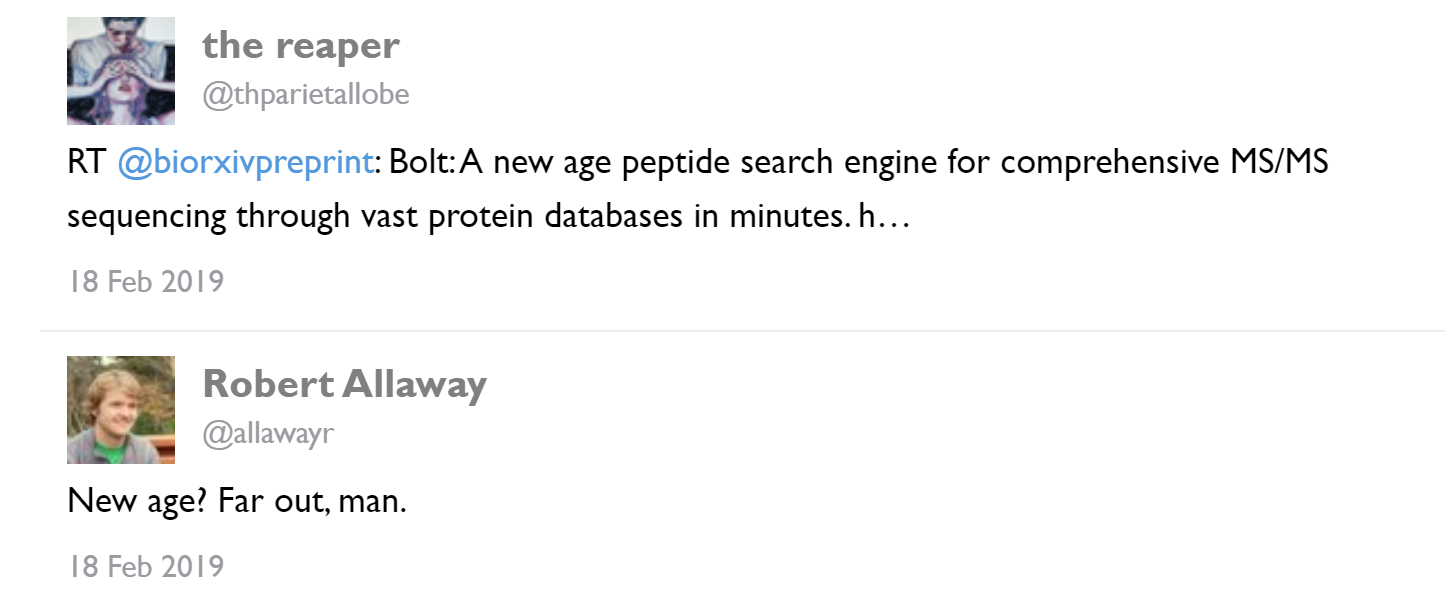The image size is (1445, 599).
Task: Open the date under the reaper's tweet
Action: click(x=146, y=281)
